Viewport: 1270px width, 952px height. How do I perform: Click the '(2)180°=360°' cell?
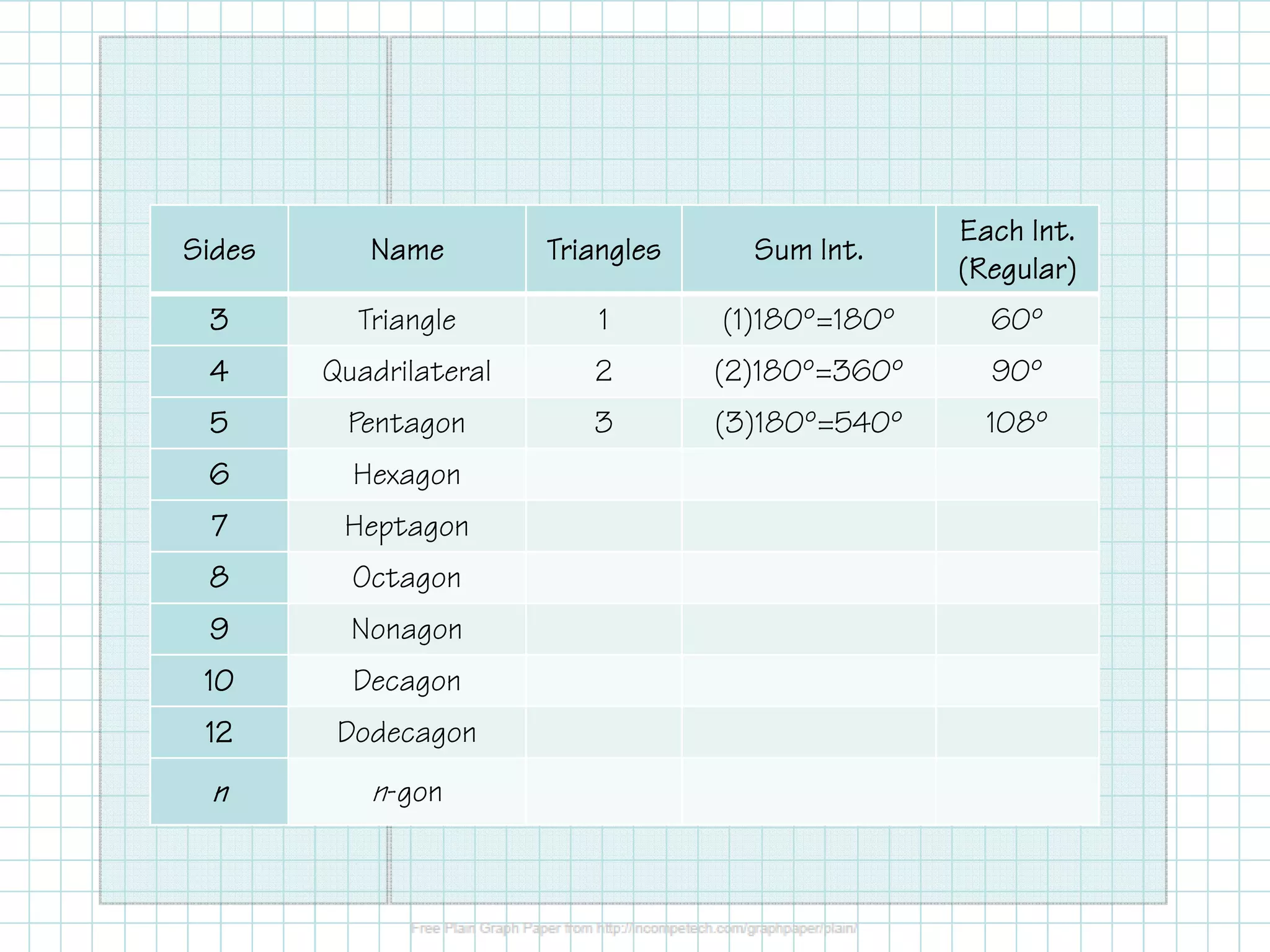(809, 371)
